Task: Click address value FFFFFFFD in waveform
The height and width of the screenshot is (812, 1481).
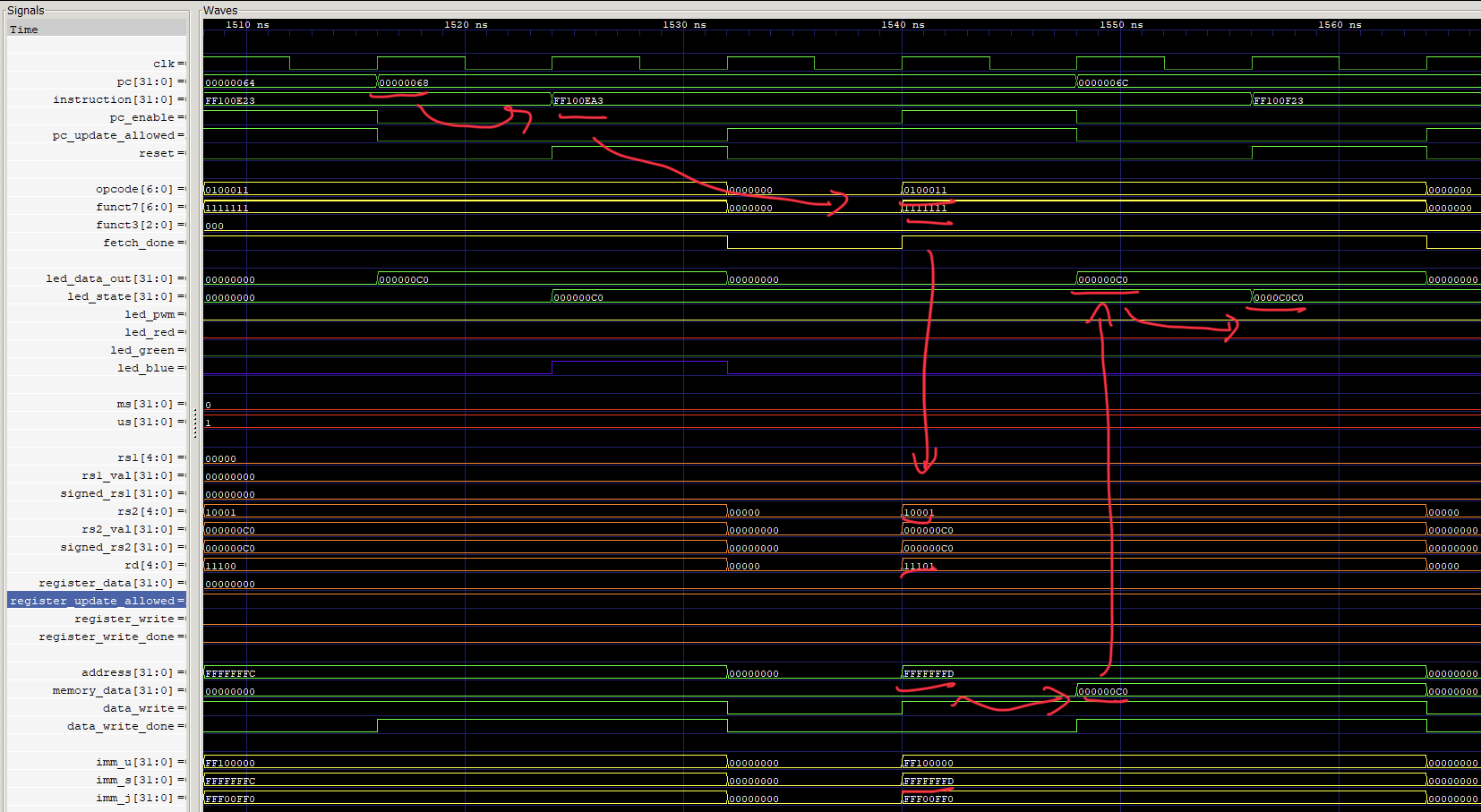Action: pos(929,673)
